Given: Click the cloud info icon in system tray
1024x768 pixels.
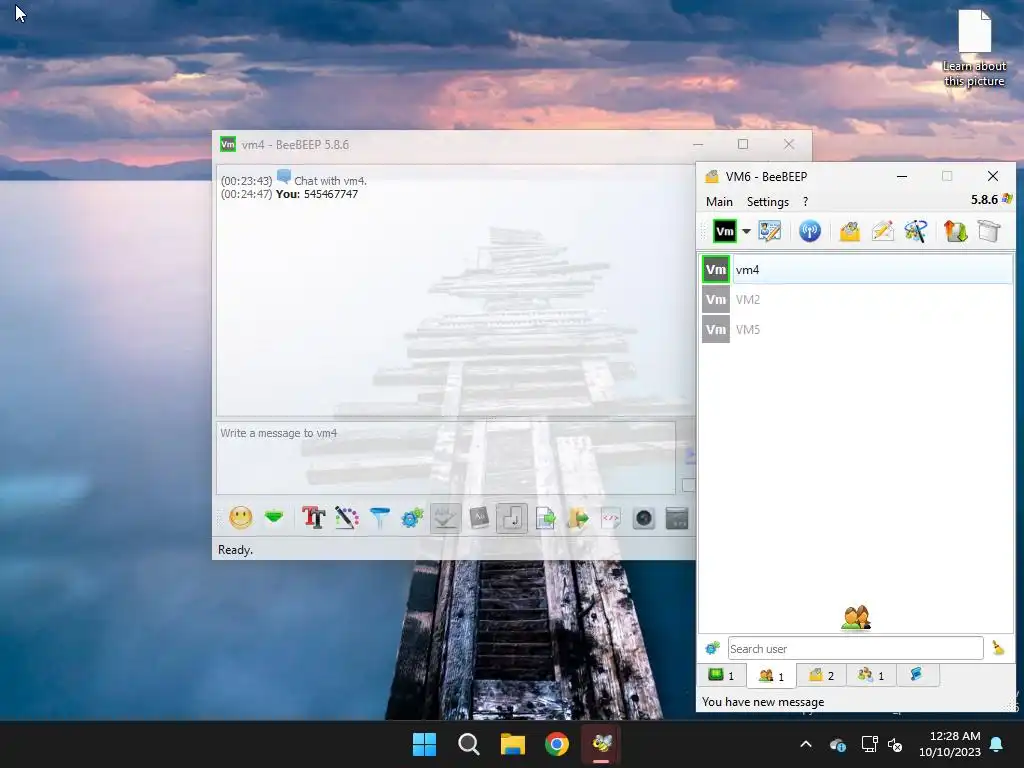Looking at the screenshot, I should tap(838, 744).
